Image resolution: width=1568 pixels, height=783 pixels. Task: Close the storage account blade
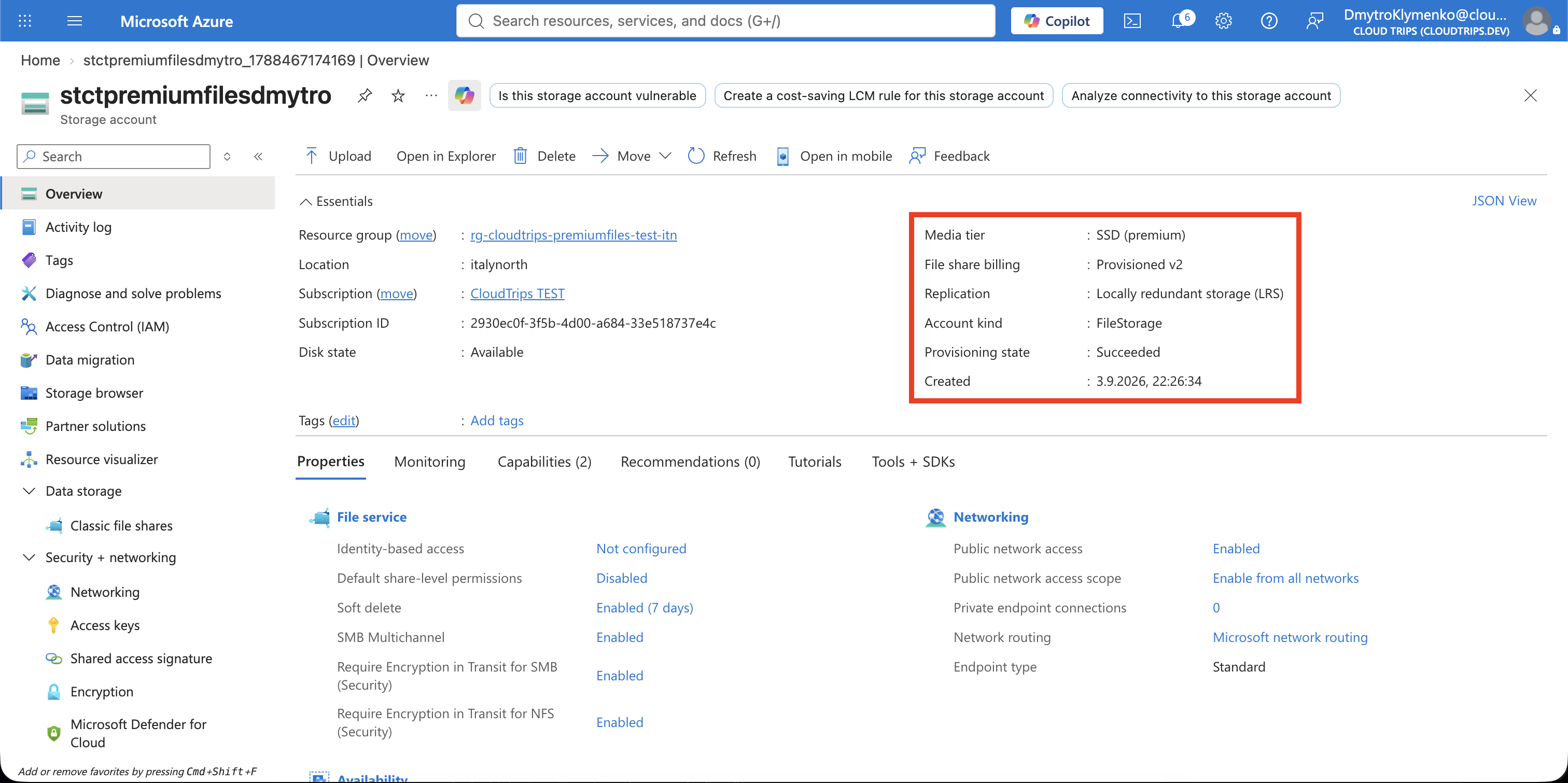pos(1530,95)
